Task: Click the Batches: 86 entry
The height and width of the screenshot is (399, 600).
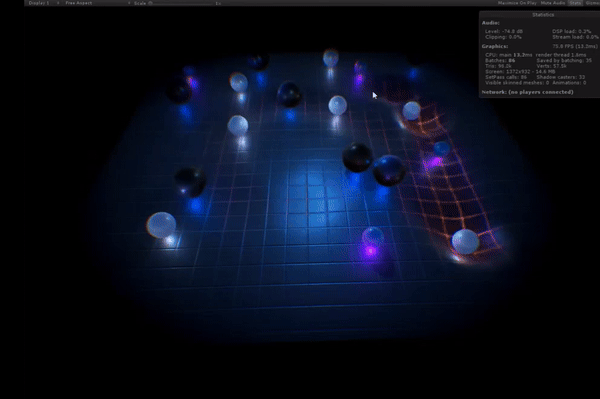Action: pos(500,60)
